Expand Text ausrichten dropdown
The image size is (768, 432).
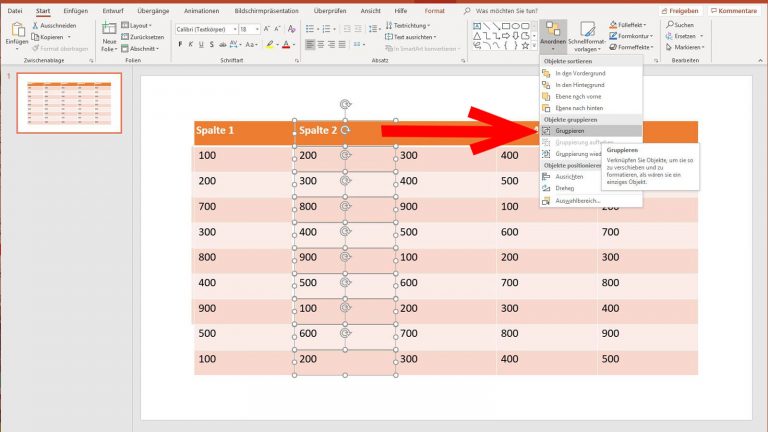coord(410,37)
